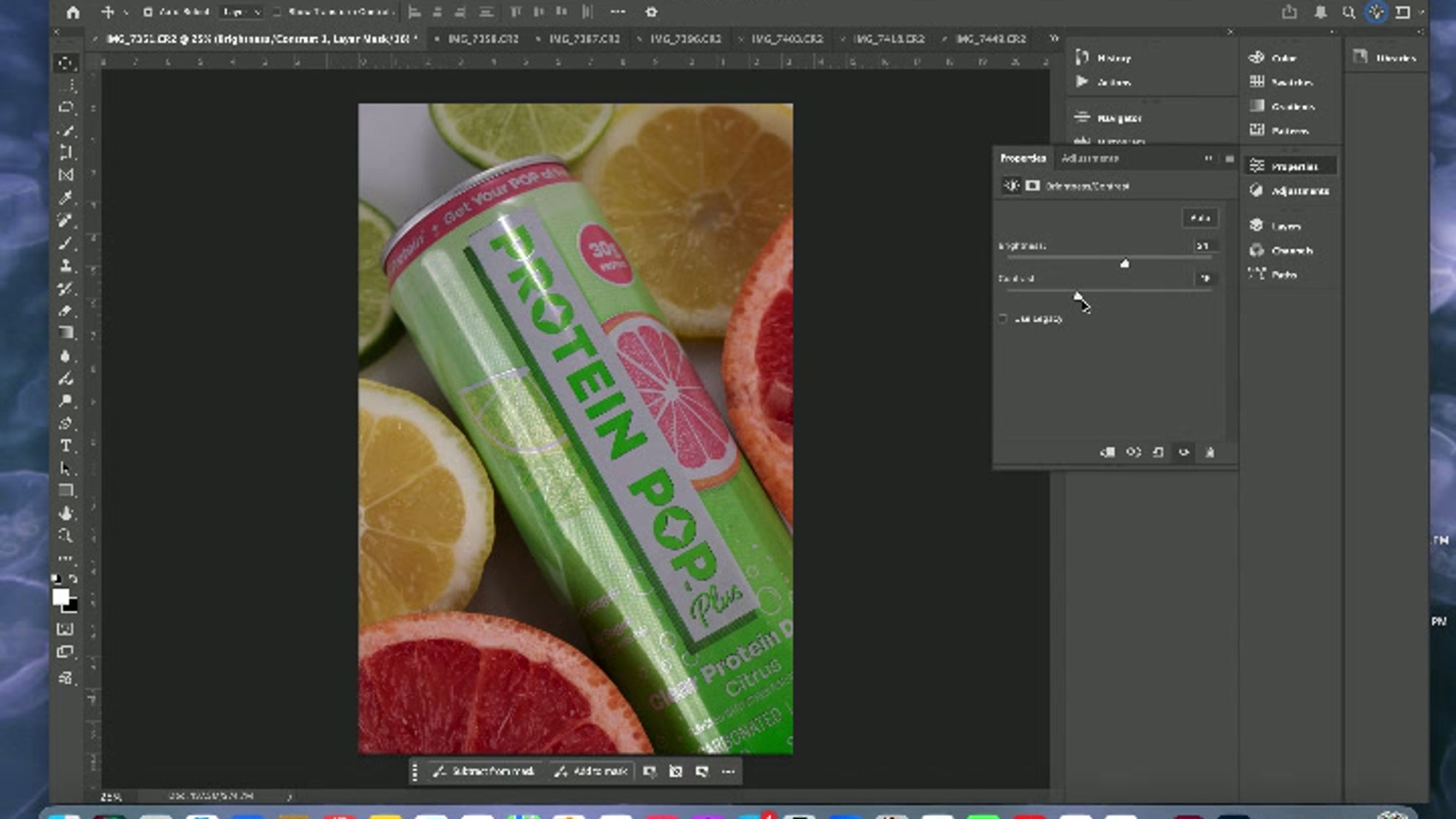The height and width of the screenshot is (819, 1456).
Task: Select the Clone Stamp tool
Action: (x=66, y=266)
